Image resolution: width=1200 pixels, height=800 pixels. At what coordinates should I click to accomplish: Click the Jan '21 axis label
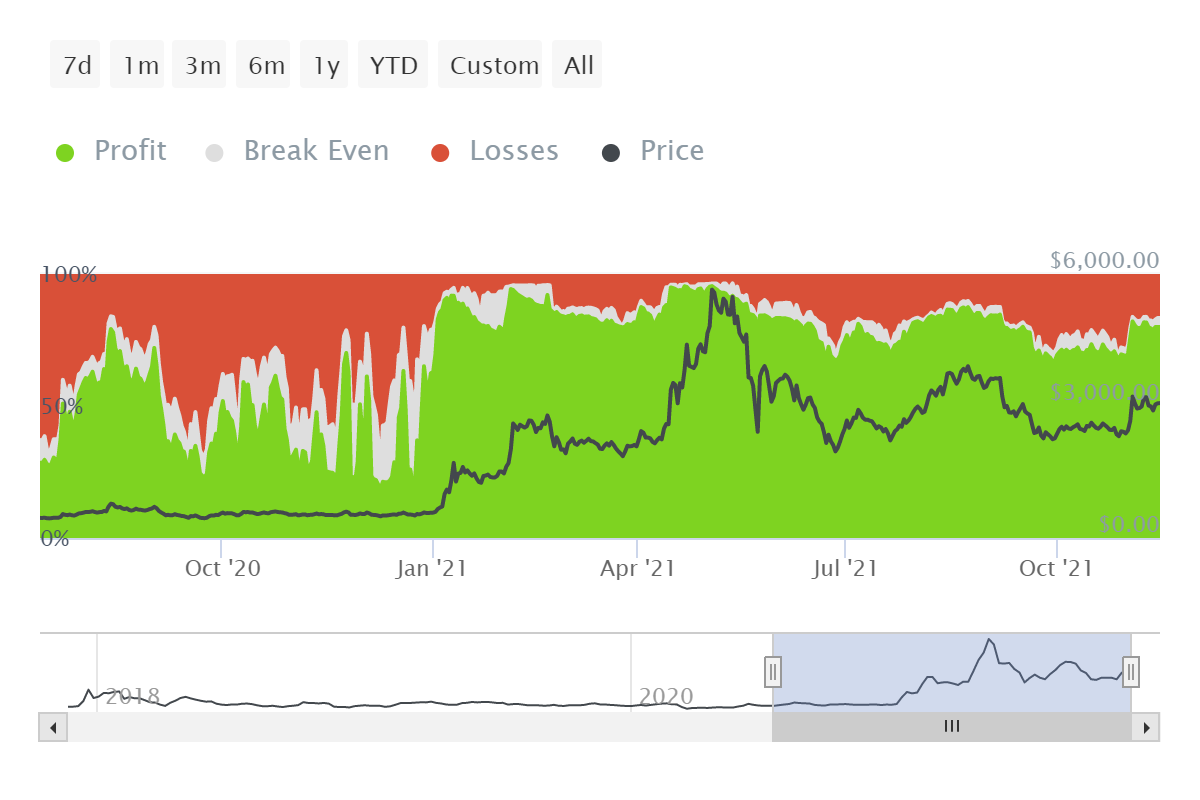432,569
